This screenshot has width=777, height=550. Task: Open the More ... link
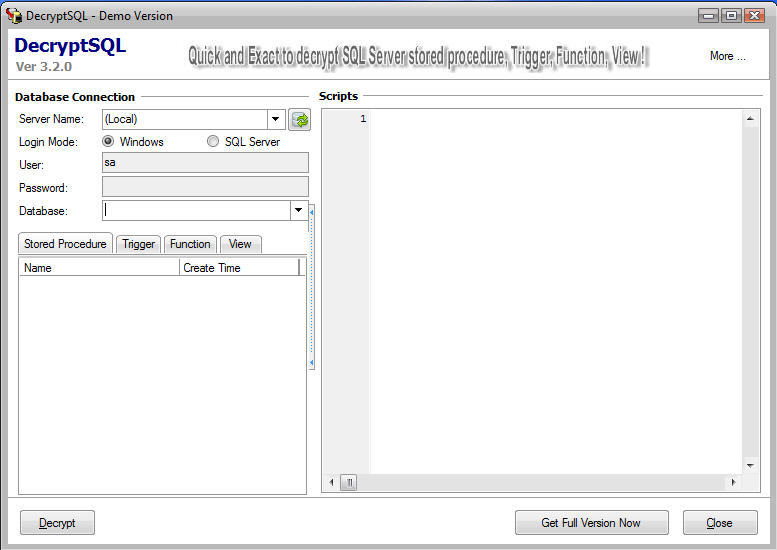[727, 56]
